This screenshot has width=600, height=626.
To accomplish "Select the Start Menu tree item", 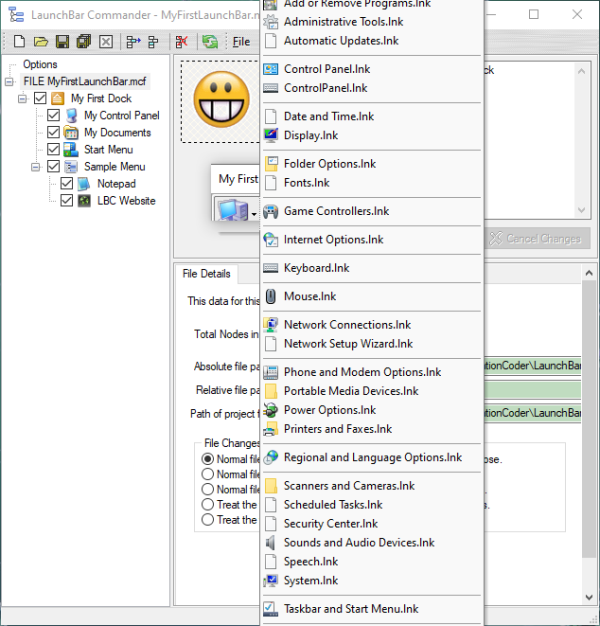I will pyautogui.click(x=109, y=150).
